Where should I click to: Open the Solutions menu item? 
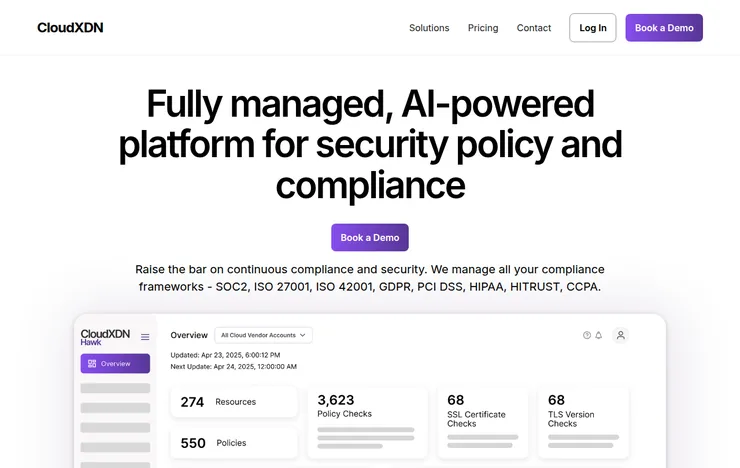[x=429, y=28]
